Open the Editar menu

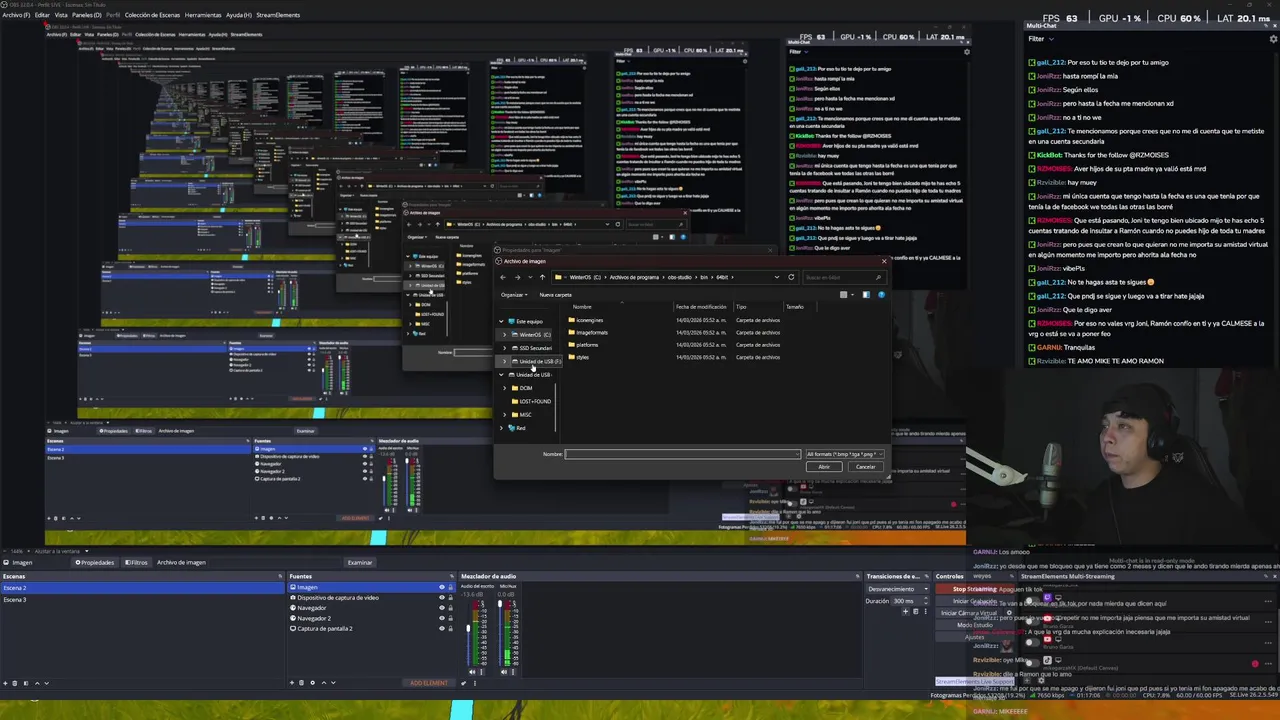(42, 15)
